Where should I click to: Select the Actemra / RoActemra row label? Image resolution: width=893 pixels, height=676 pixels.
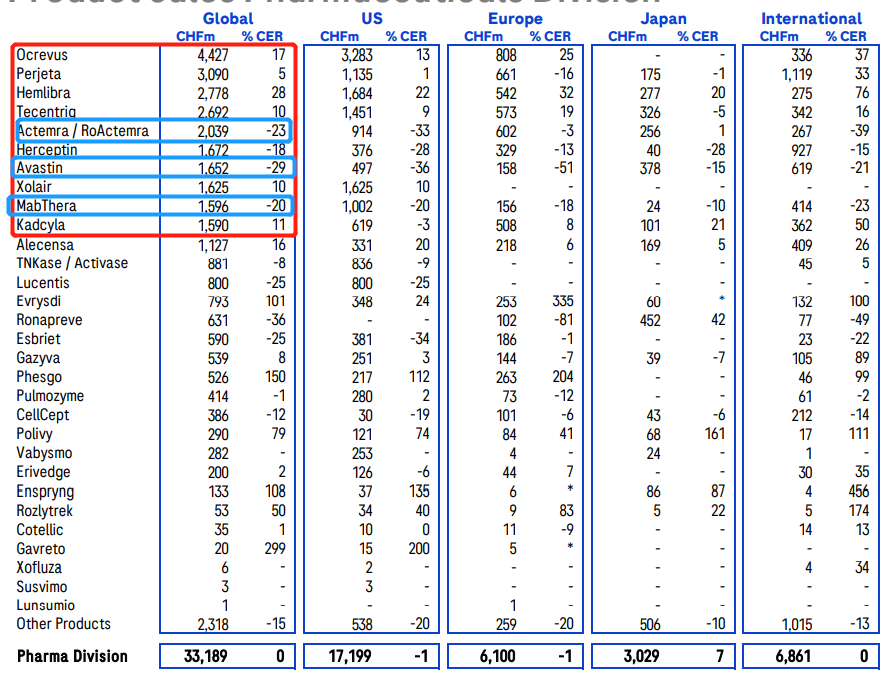[83, 131]
